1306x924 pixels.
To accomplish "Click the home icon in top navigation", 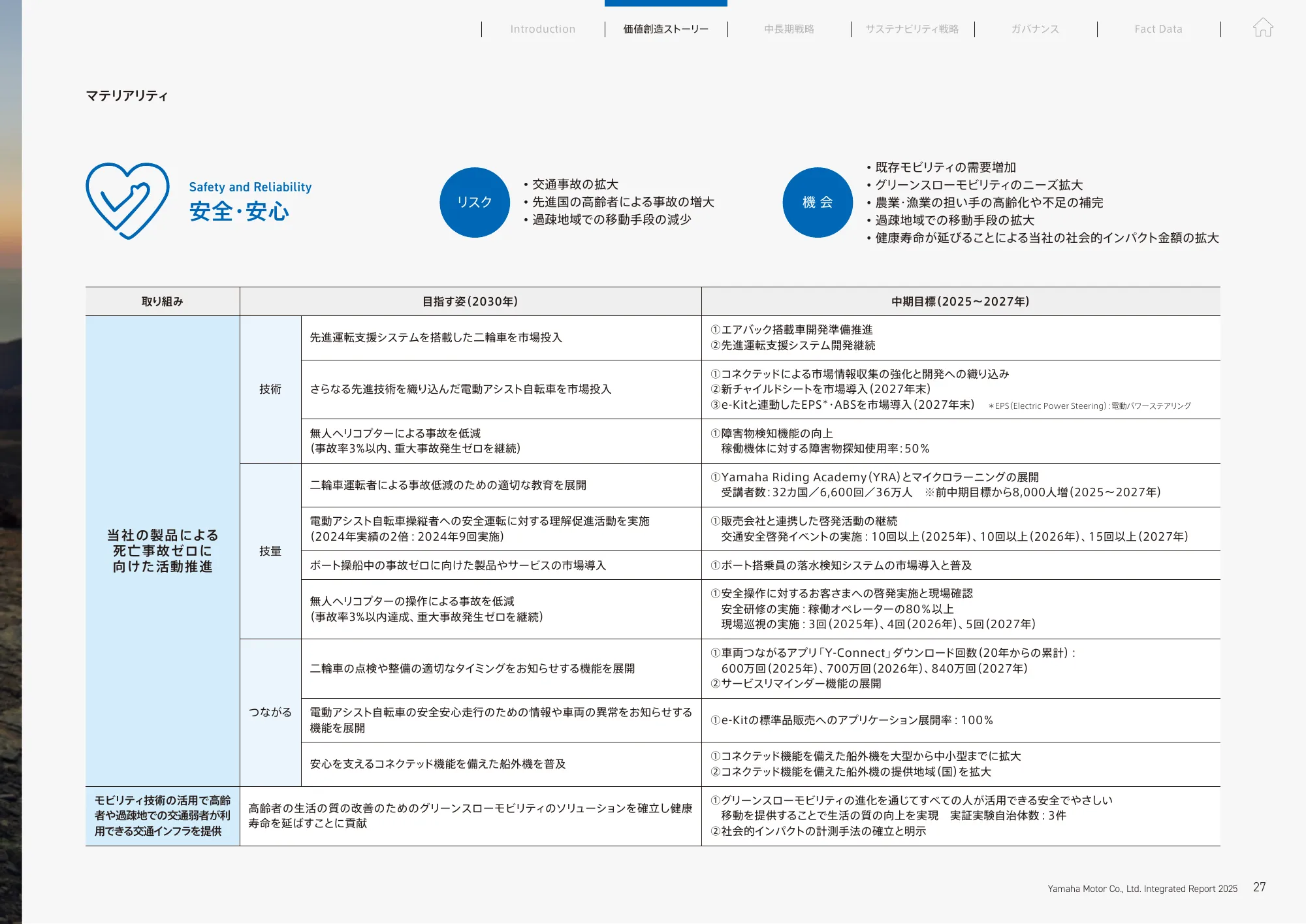I will (x=1264, y=29).
